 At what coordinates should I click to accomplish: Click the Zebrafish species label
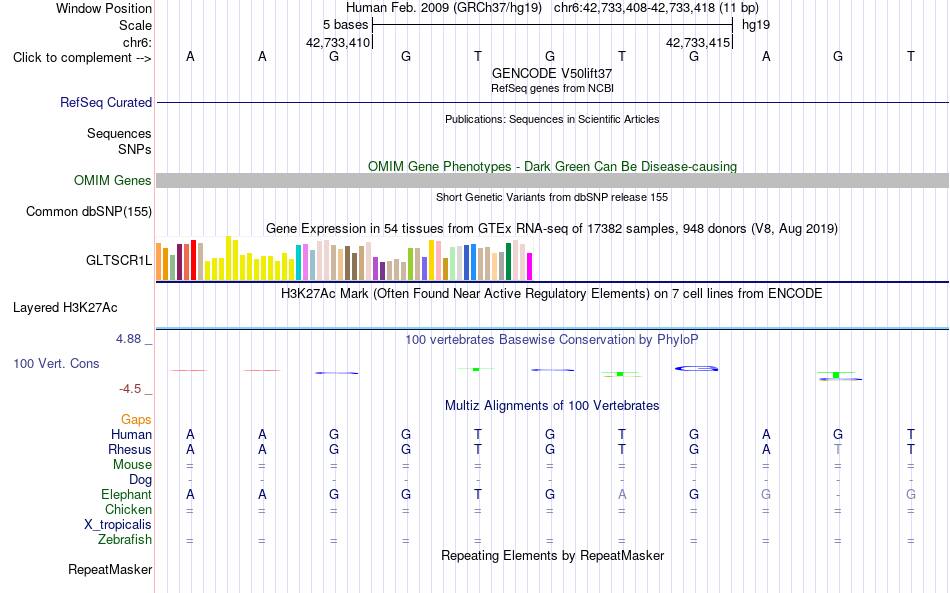point(125,539)
